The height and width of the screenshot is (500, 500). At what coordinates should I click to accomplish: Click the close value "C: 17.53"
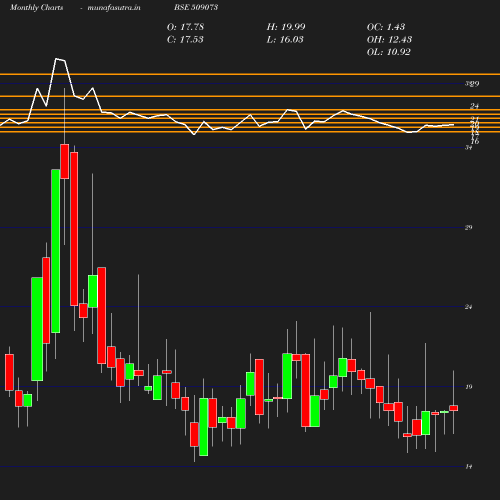[x=185, y=40]
